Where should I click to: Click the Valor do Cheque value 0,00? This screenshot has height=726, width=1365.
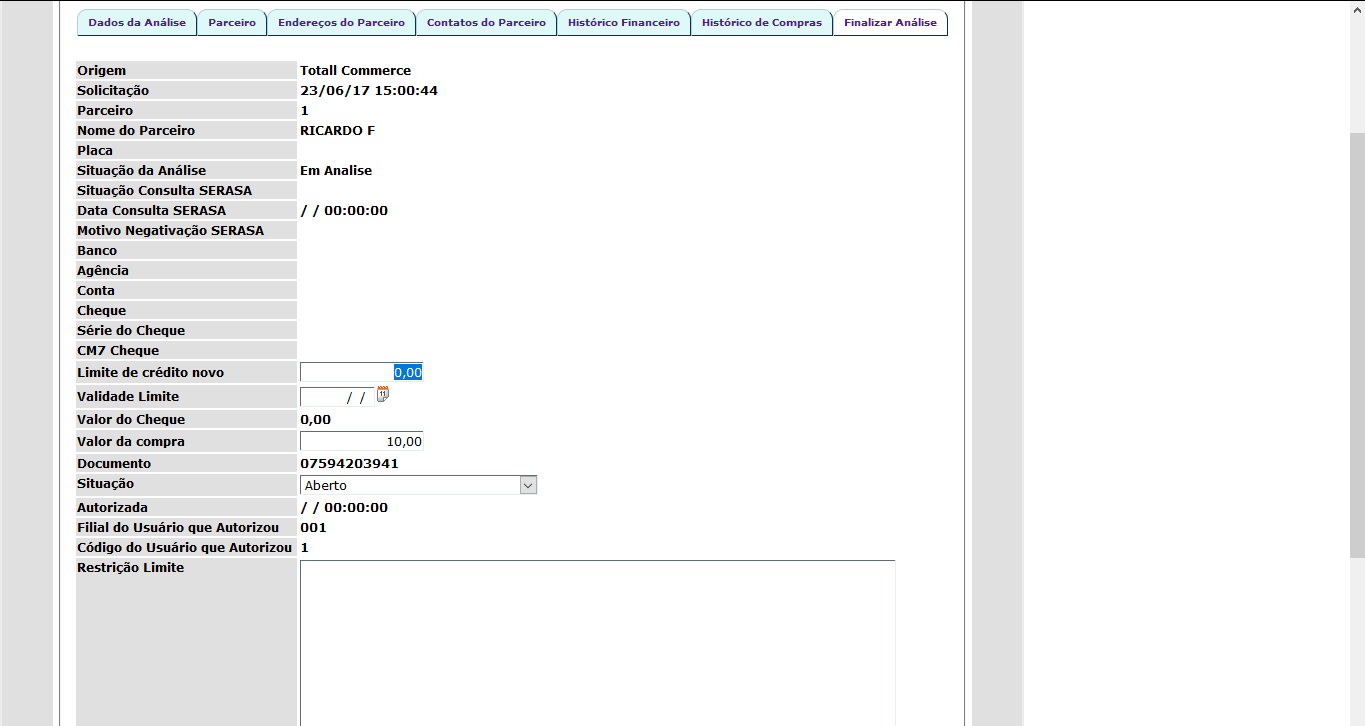click(x=315, y=420)
